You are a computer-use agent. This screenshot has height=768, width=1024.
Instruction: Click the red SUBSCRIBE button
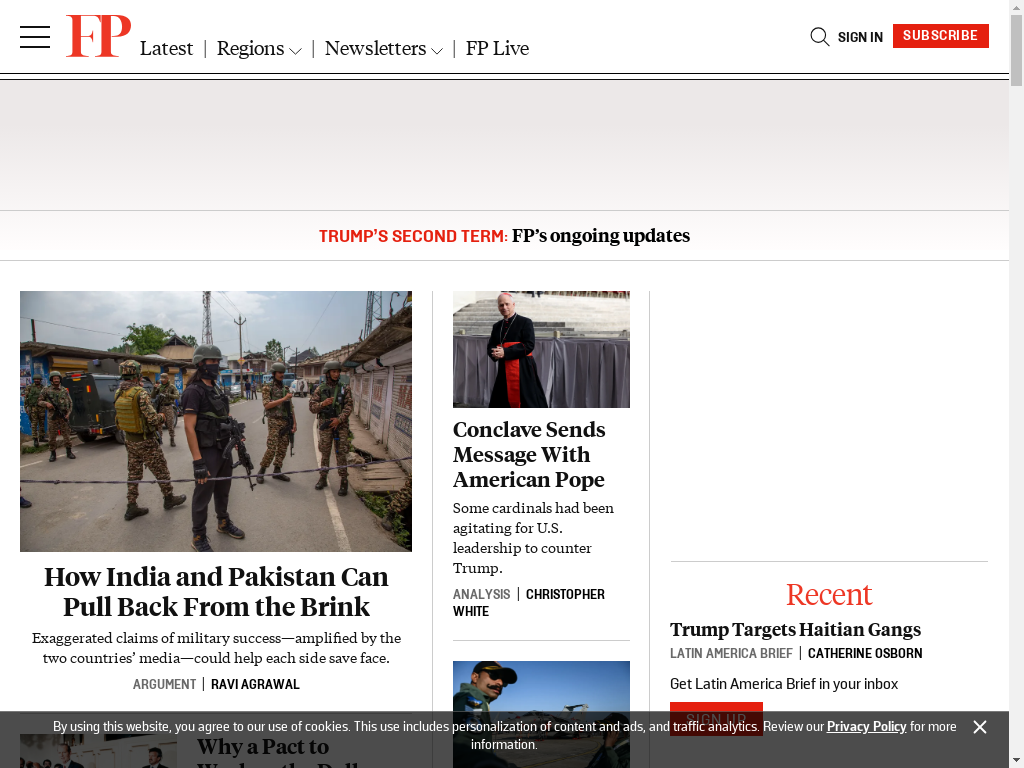tap(940, 36)
